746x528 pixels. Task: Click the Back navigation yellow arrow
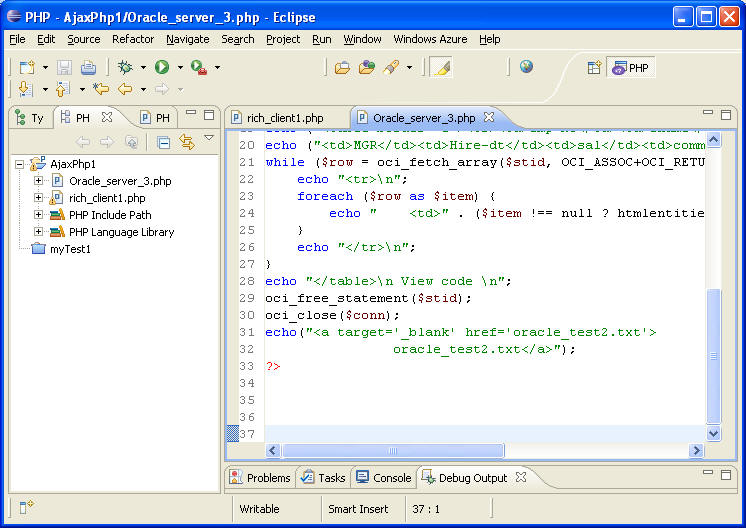coord(125,89)
